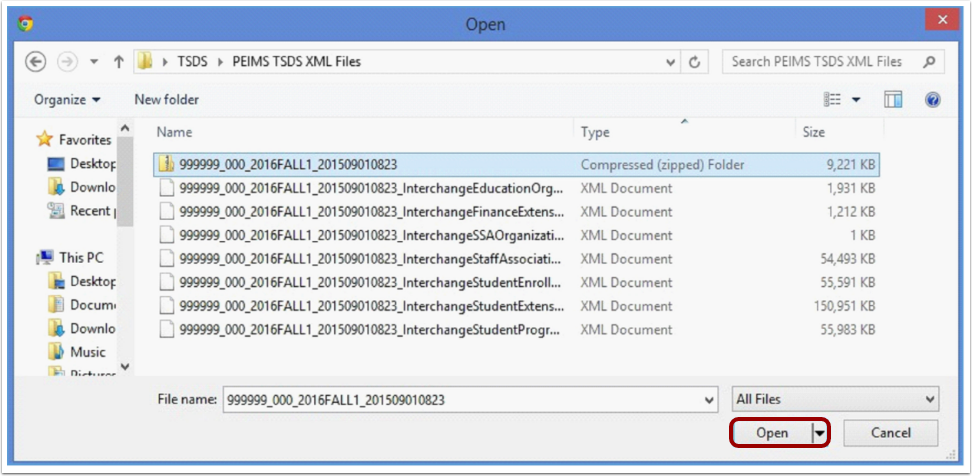972x476 pixels.
Task: Click the Forward navigation arrow
Action: point(67,62)
